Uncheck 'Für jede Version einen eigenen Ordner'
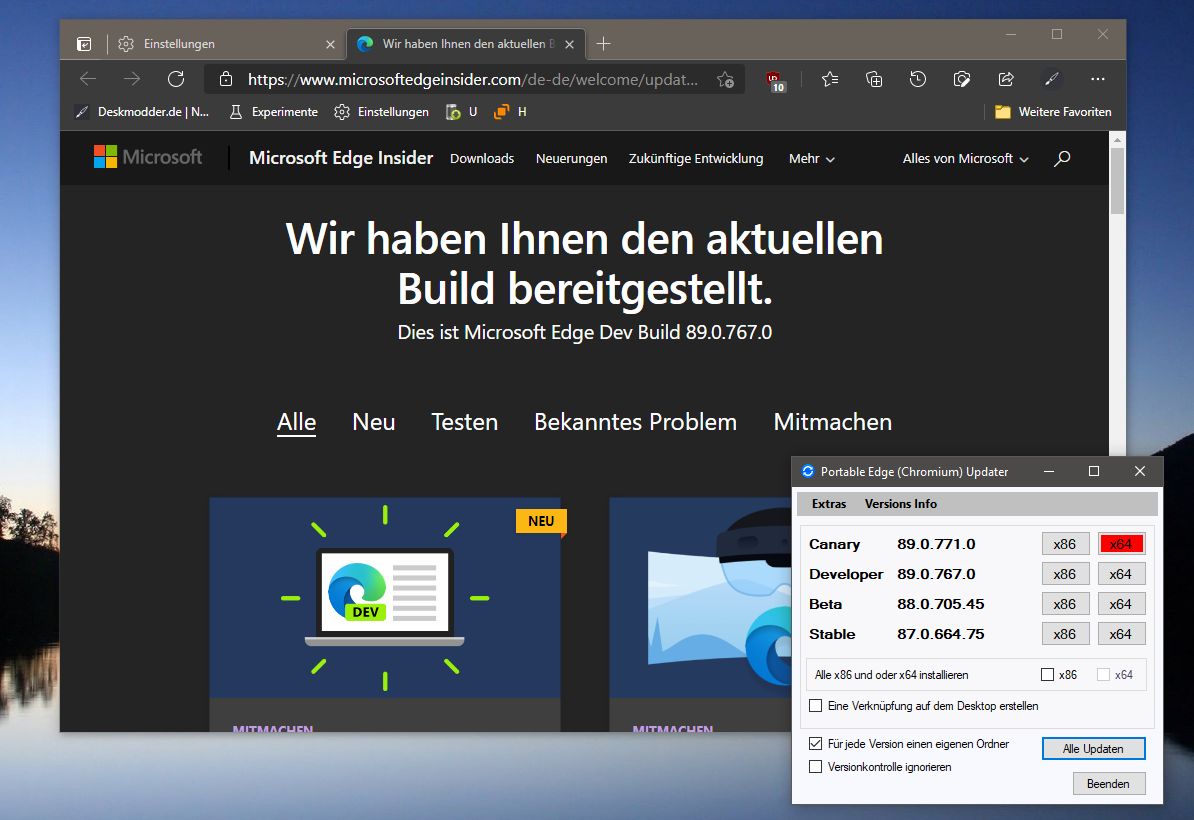The width and height of the screenshot is (1194, 820). click(816, 744)
